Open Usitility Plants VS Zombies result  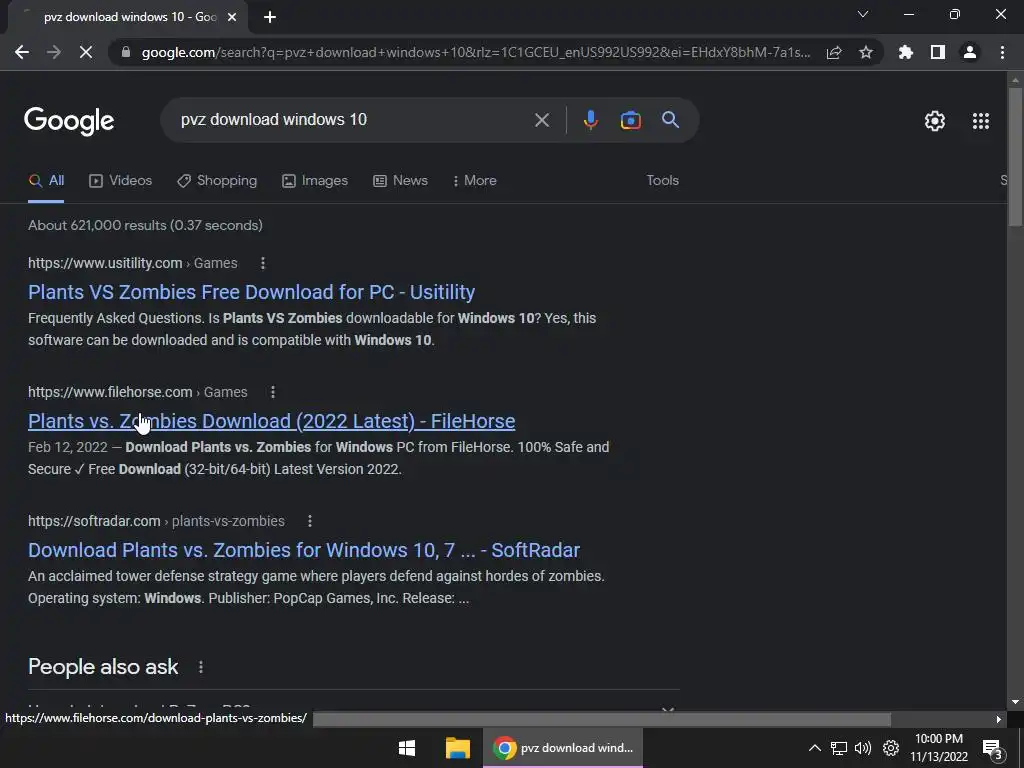[x=251, y=292]
